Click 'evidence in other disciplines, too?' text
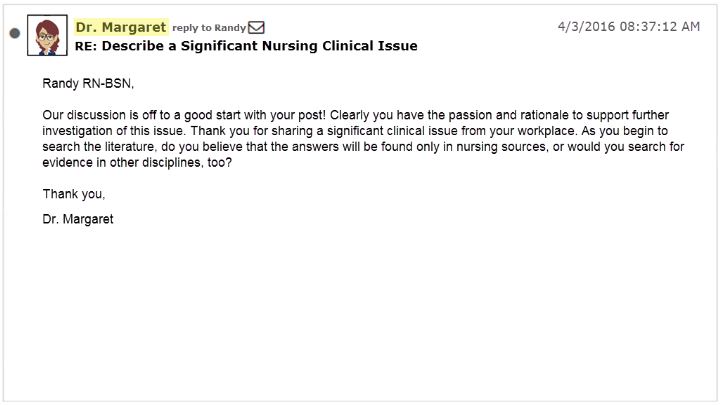Screen dimensions: 720x405 coord(137,163)
